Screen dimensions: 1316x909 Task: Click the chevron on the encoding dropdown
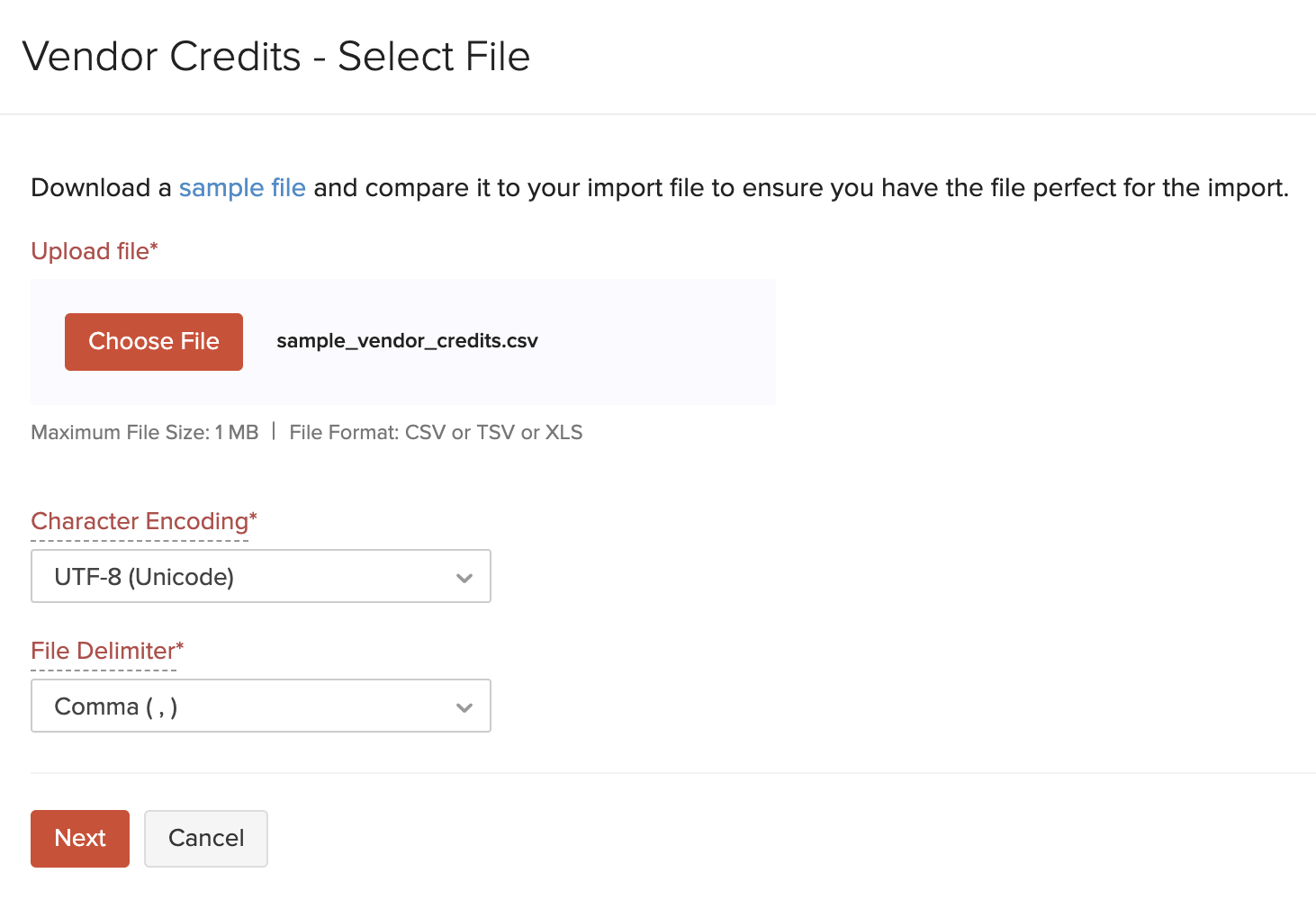[464, 577]
